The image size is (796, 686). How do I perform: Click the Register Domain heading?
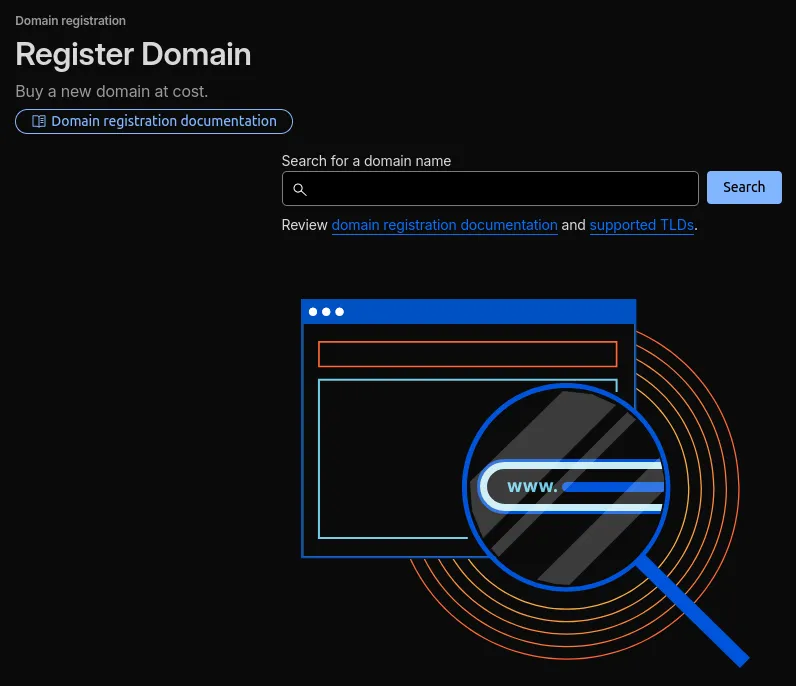tap(134, 54)
